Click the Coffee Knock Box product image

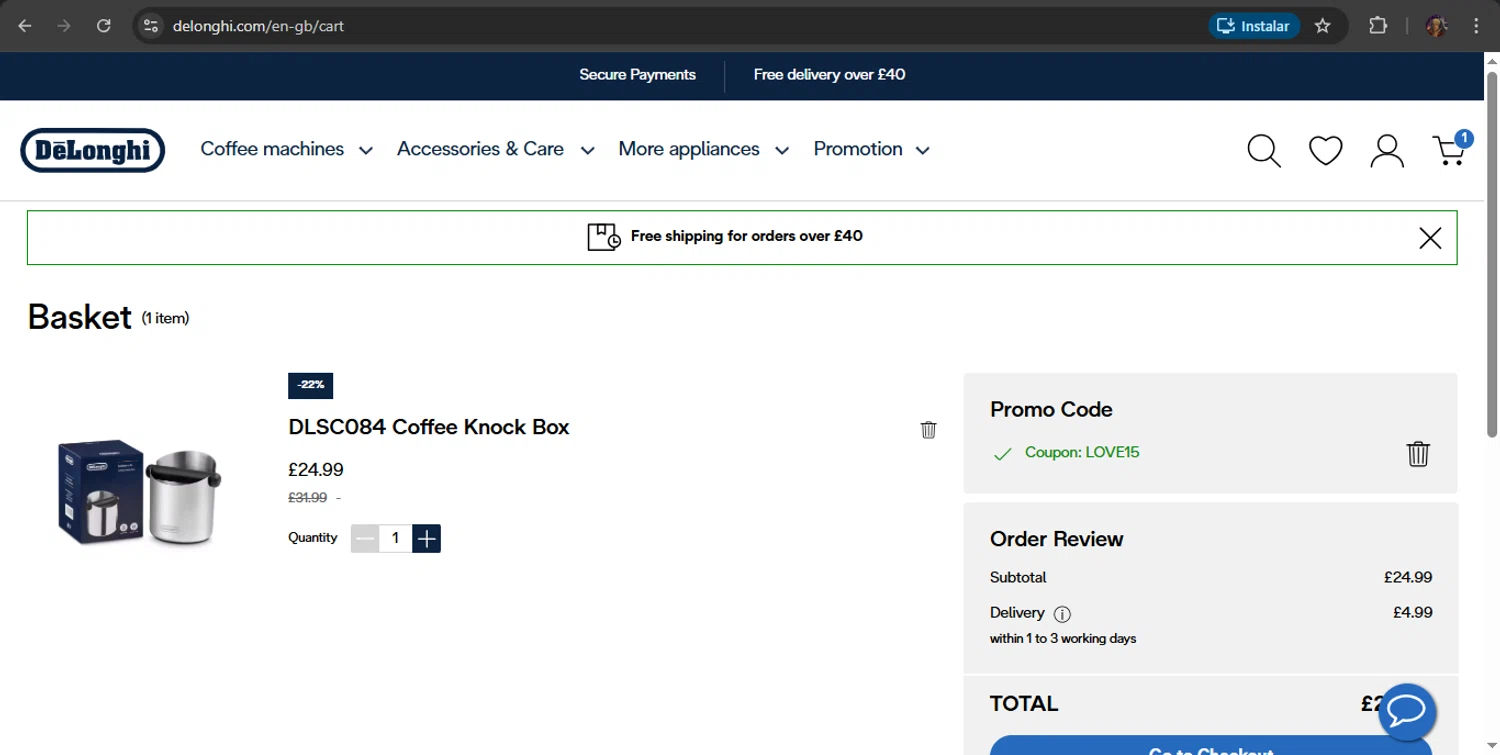(139, 492)
